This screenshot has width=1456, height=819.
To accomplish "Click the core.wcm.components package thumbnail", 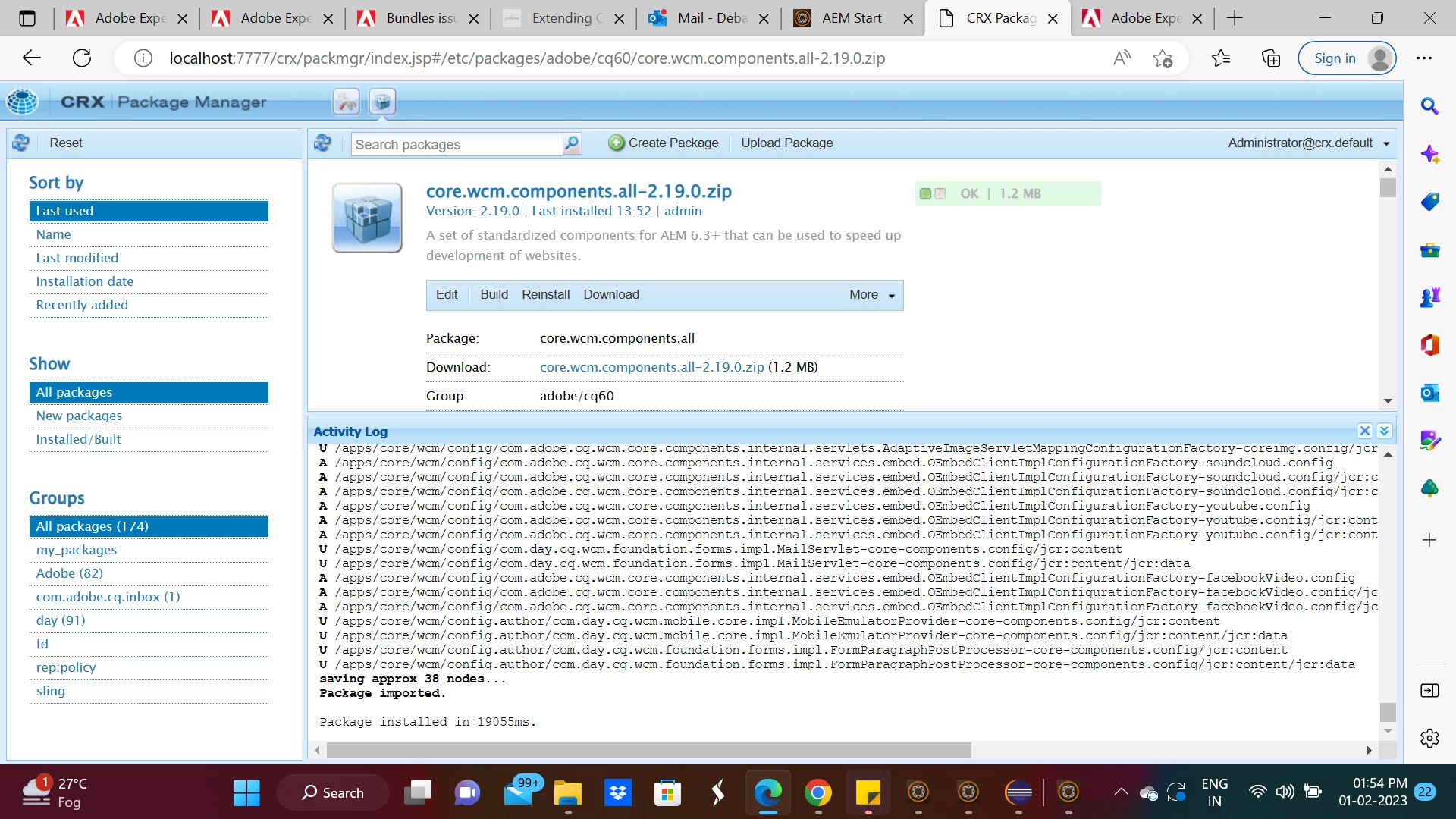I will click(x=367, y=218).
